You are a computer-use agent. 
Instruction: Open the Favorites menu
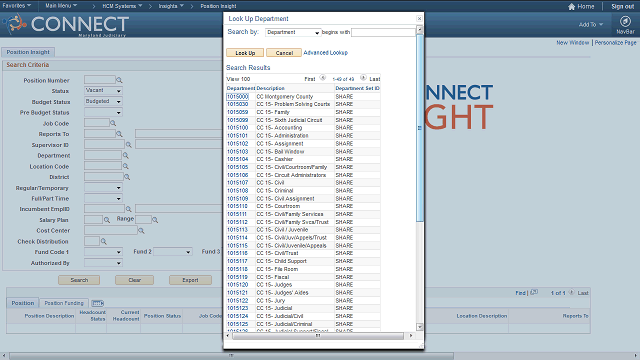click(x=17, y=6)
